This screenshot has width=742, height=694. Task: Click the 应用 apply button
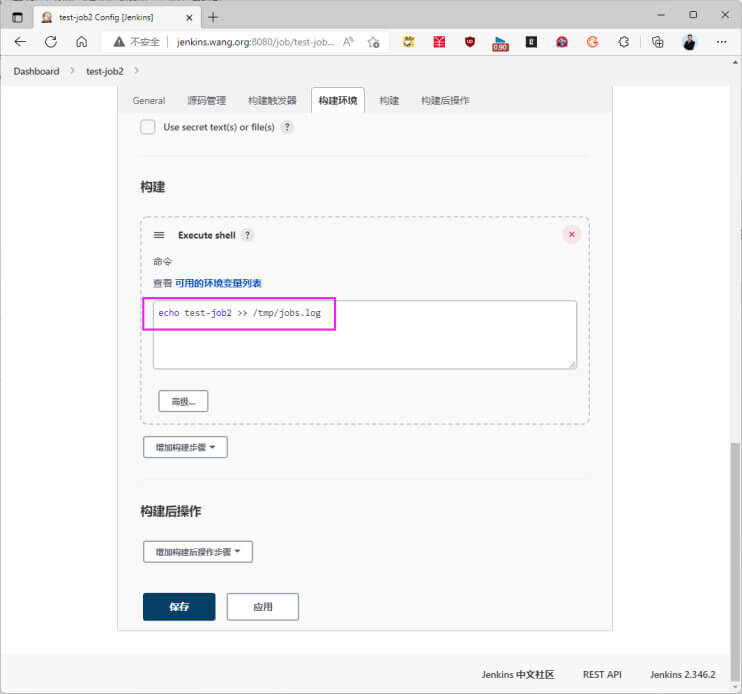pyautogui.click(x=263, y=606)
